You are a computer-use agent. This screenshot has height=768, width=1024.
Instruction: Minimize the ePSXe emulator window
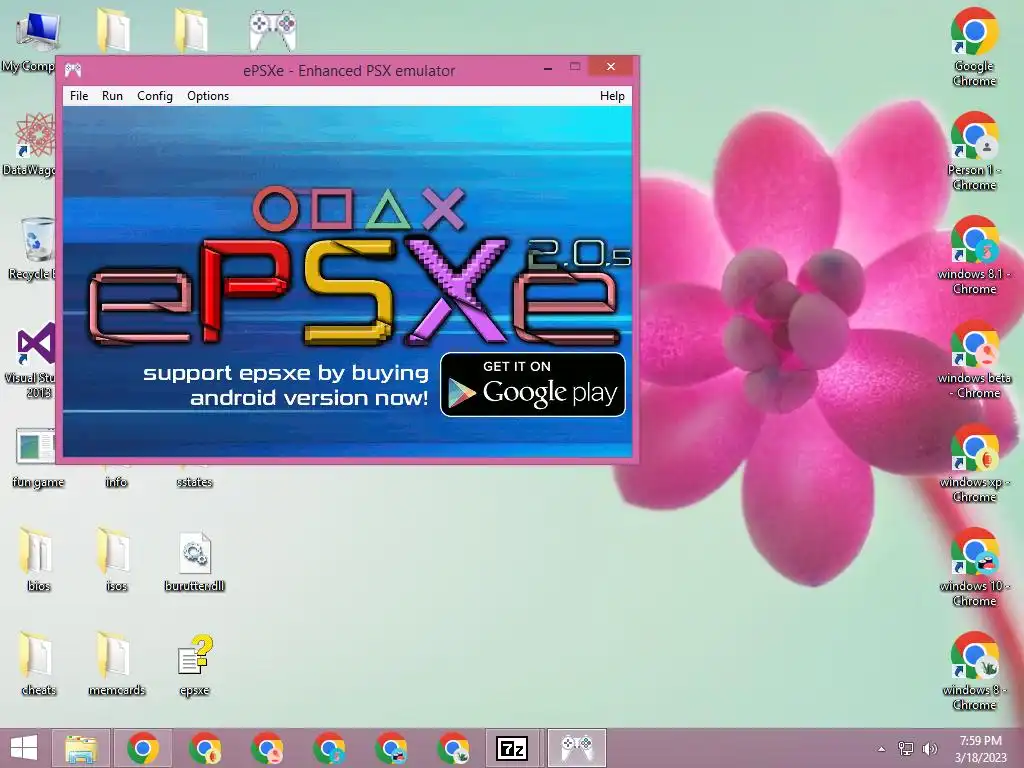(548, 67)
